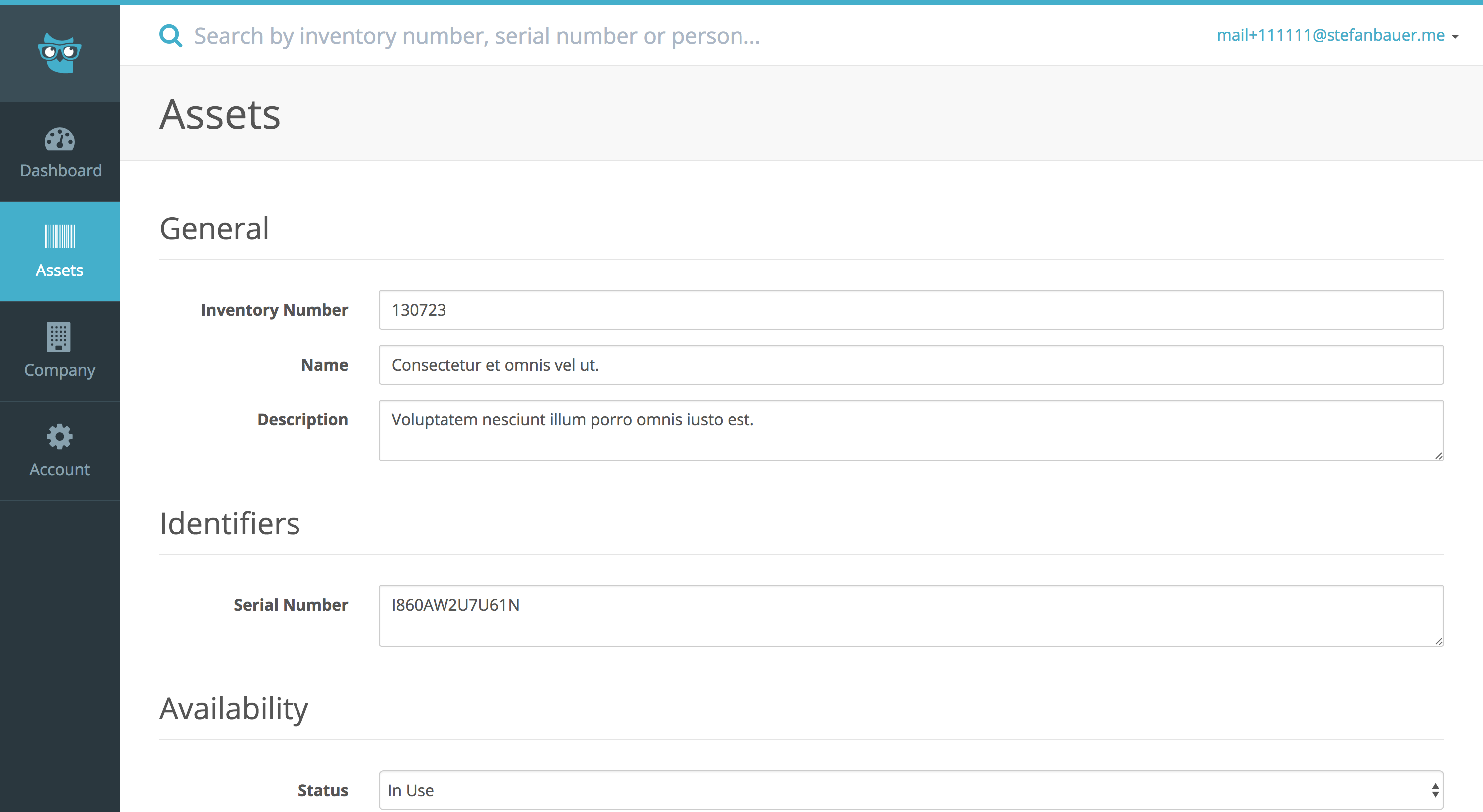The width and height of the screenshot is (1483, 812).
Task: Click the Assets page heading
Action: 220,114
